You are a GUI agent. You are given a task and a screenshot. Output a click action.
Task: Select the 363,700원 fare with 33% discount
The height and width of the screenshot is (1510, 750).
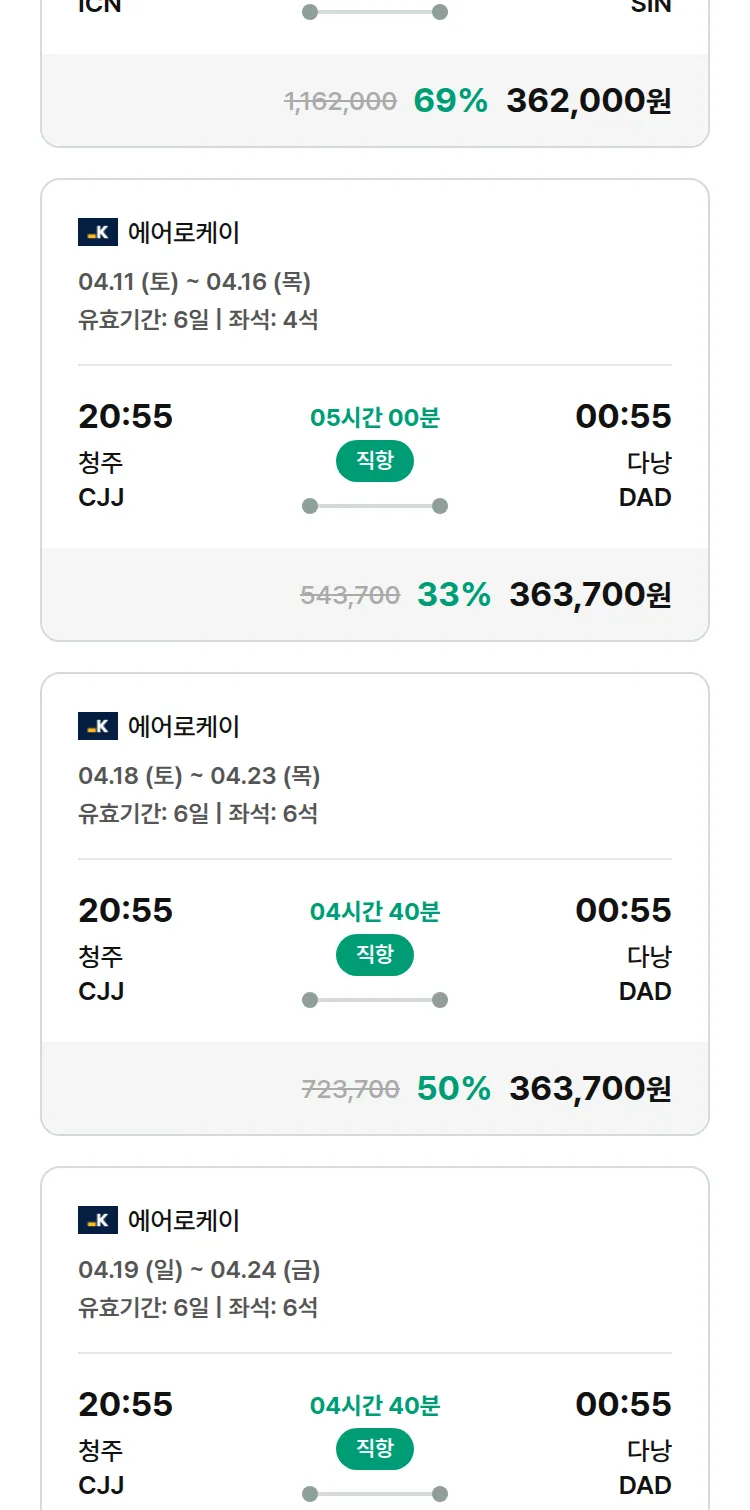(x=590, y=595)
